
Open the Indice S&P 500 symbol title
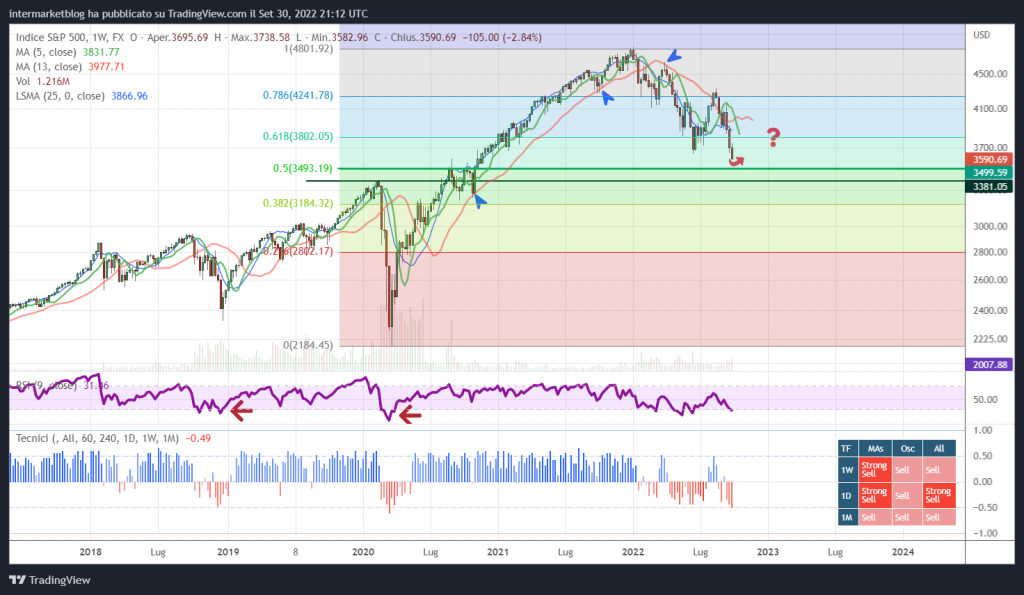pos(56,37)
